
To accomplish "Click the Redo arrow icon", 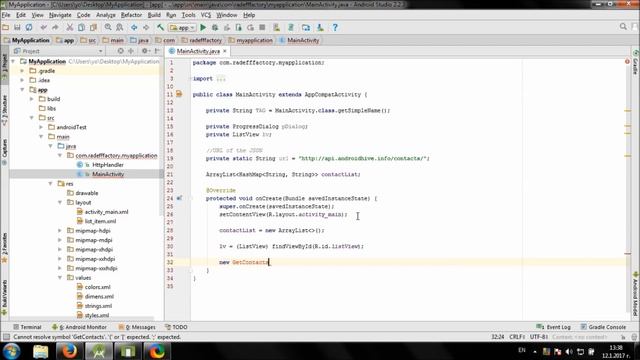I will [x=55, y=27].
